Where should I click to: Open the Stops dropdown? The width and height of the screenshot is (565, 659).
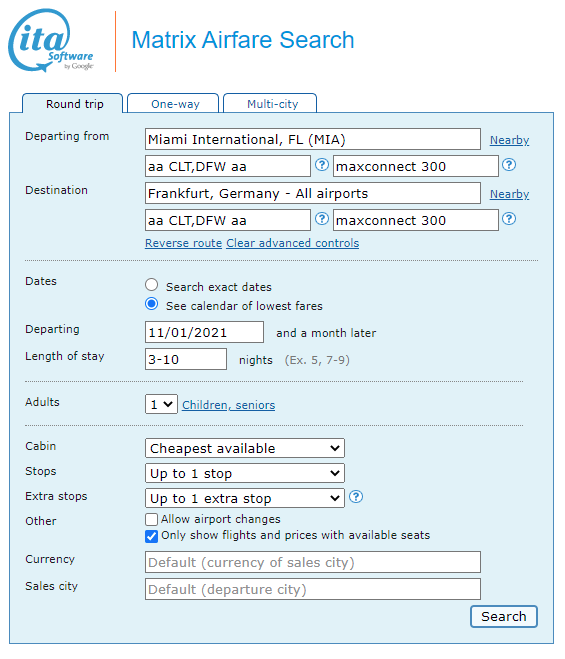pyautogui.click(x=245, y=474)
